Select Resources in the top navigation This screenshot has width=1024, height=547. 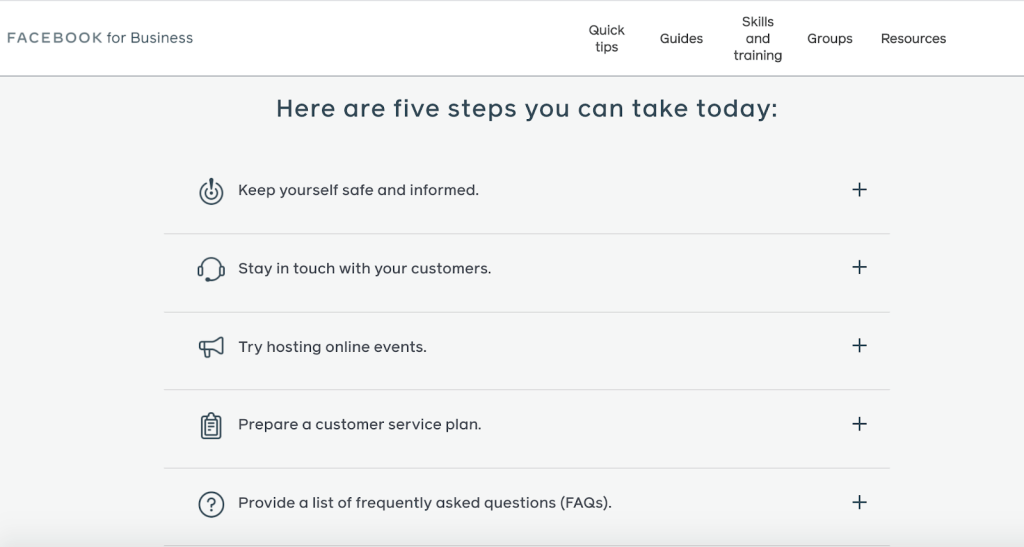[913, 39]
